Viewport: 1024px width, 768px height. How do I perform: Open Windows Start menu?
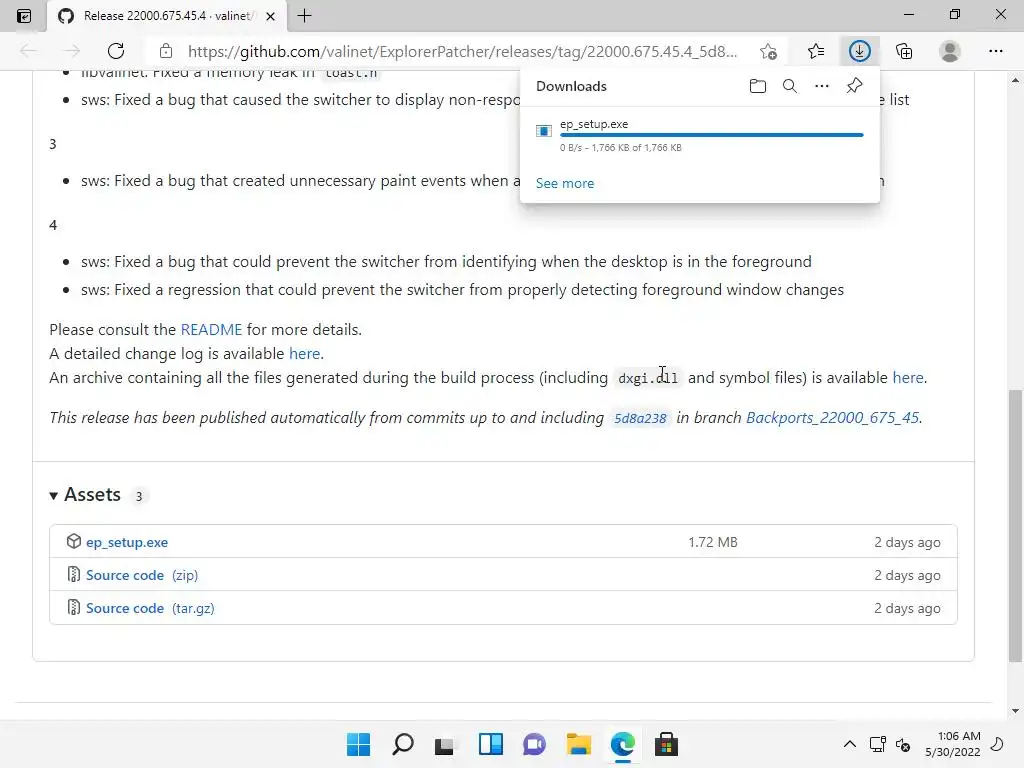click(358, 744)
